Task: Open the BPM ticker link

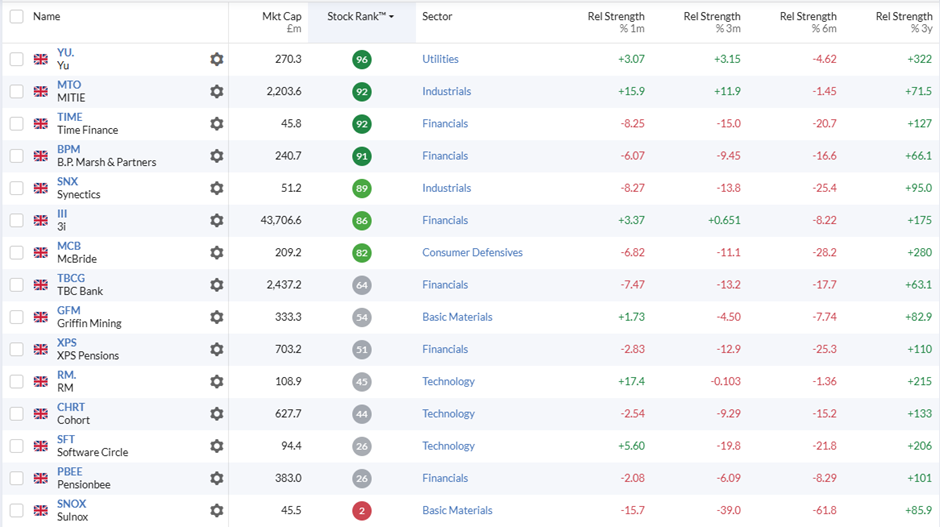Action: (68, 149)
